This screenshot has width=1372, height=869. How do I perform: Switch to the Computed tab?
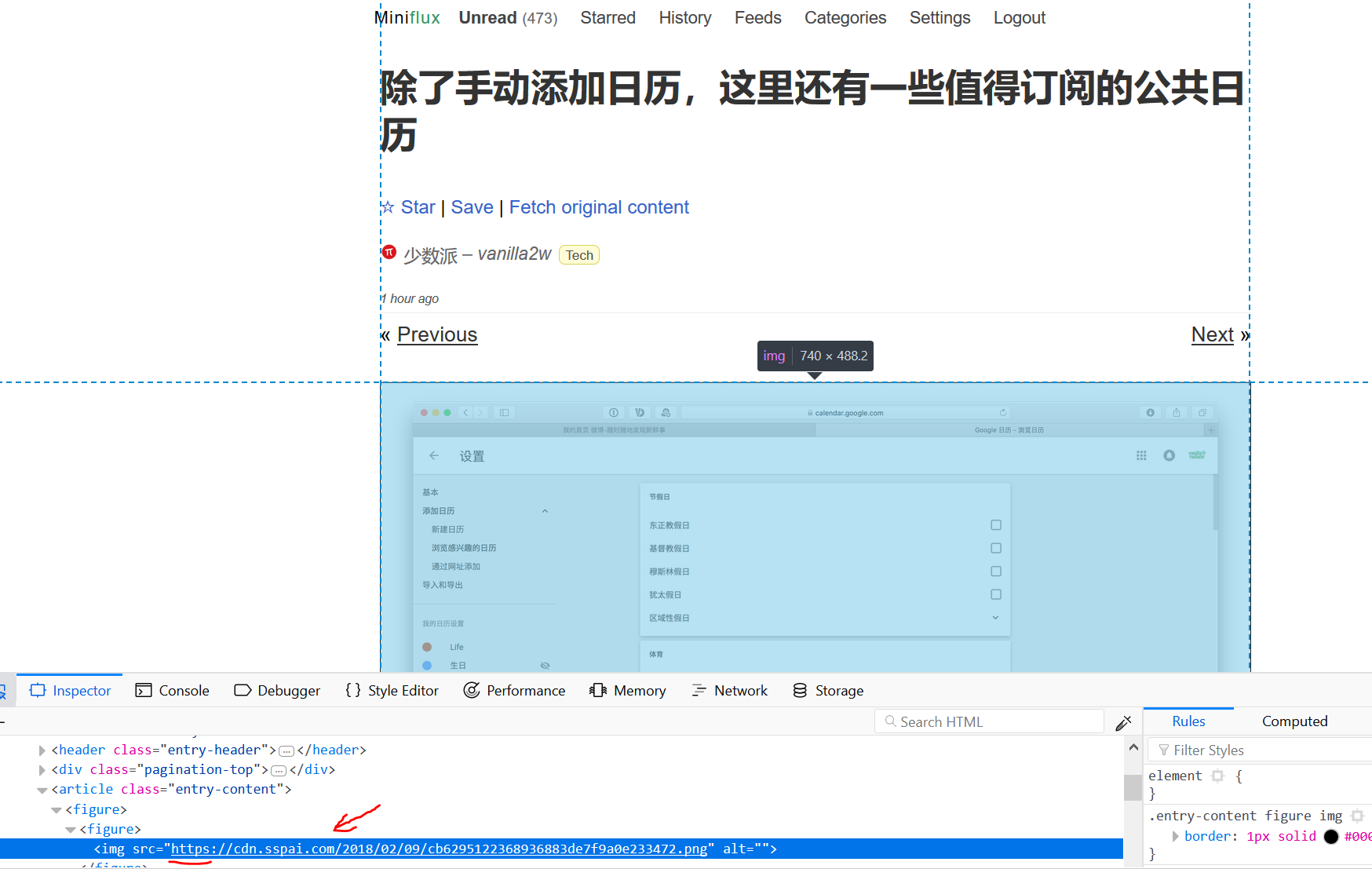1294,721
